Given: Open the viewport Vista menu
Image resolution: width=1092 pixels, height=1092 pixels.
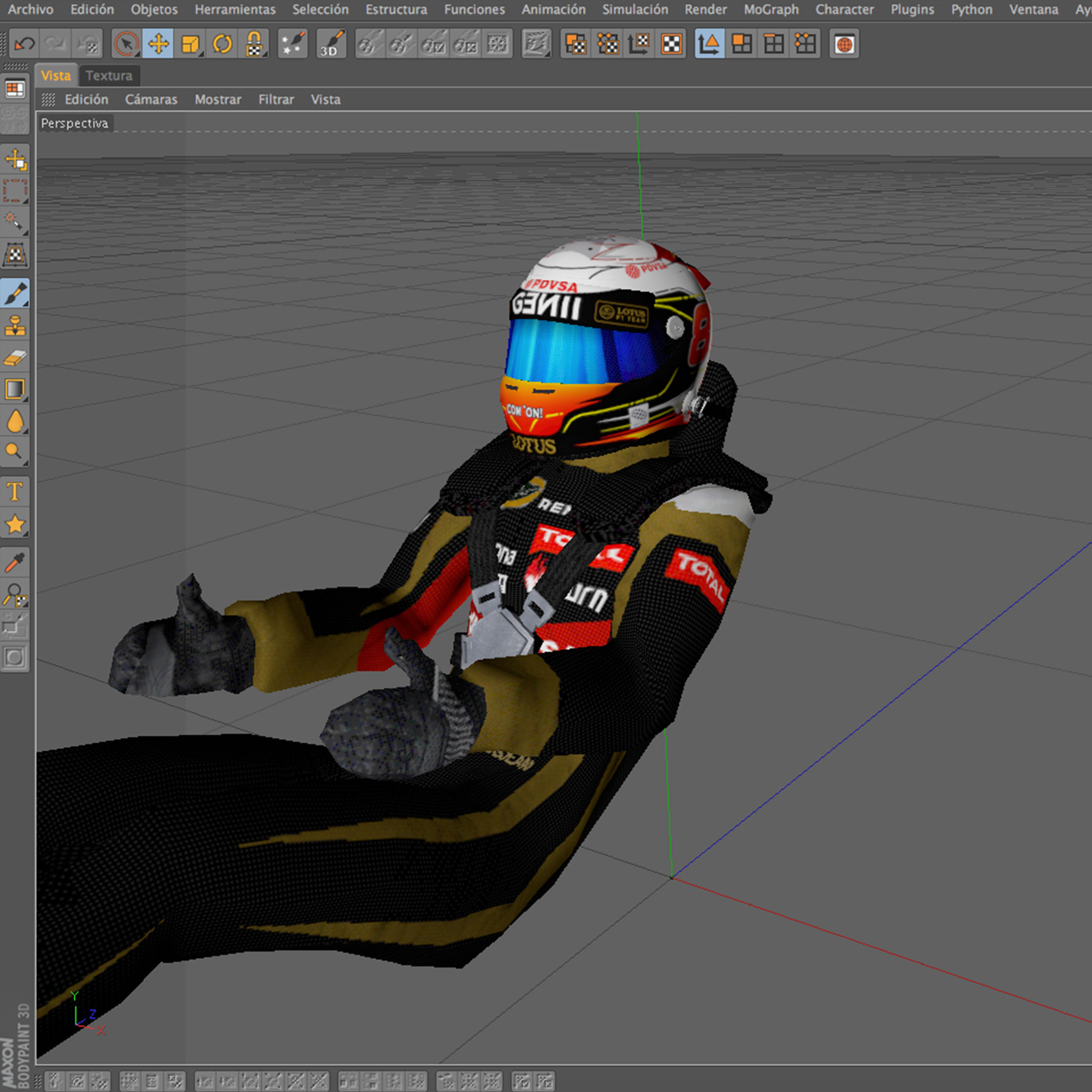Looking at the screenshot, I should pos(325,100).
